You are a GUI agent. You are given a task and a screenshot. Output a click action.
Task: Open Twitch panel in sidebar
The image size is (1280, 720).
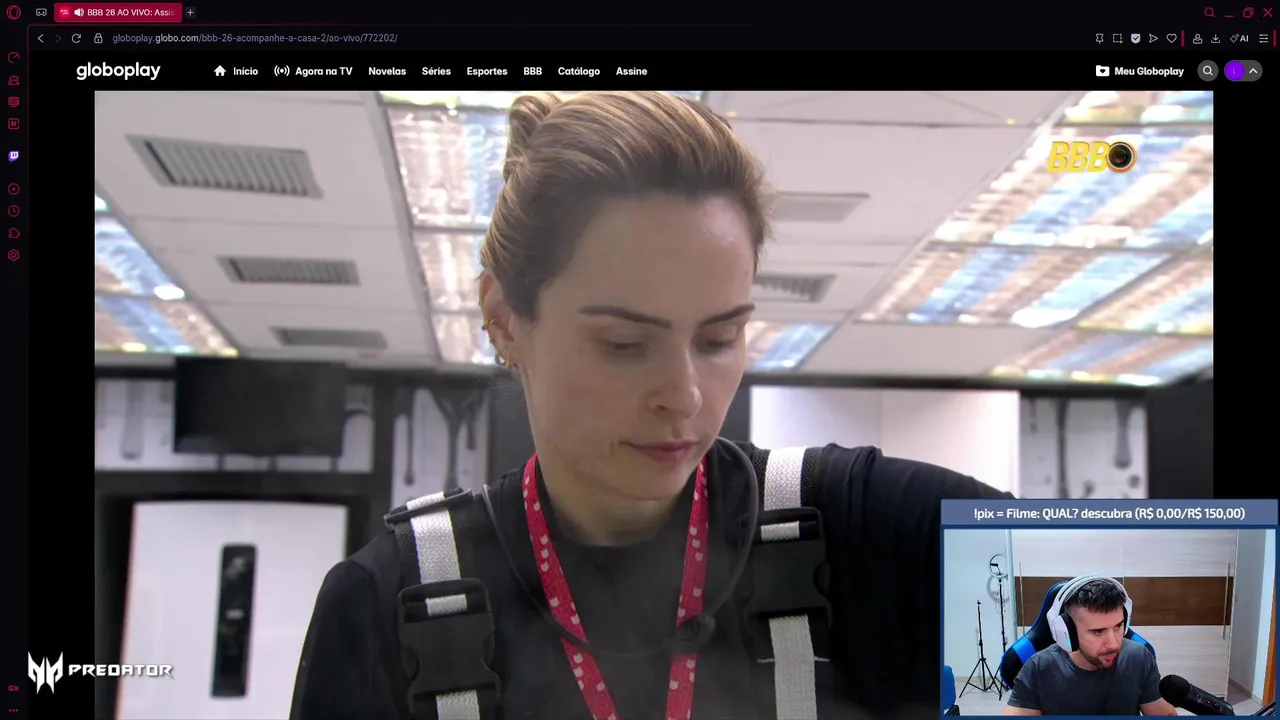(x=14, y=156)
